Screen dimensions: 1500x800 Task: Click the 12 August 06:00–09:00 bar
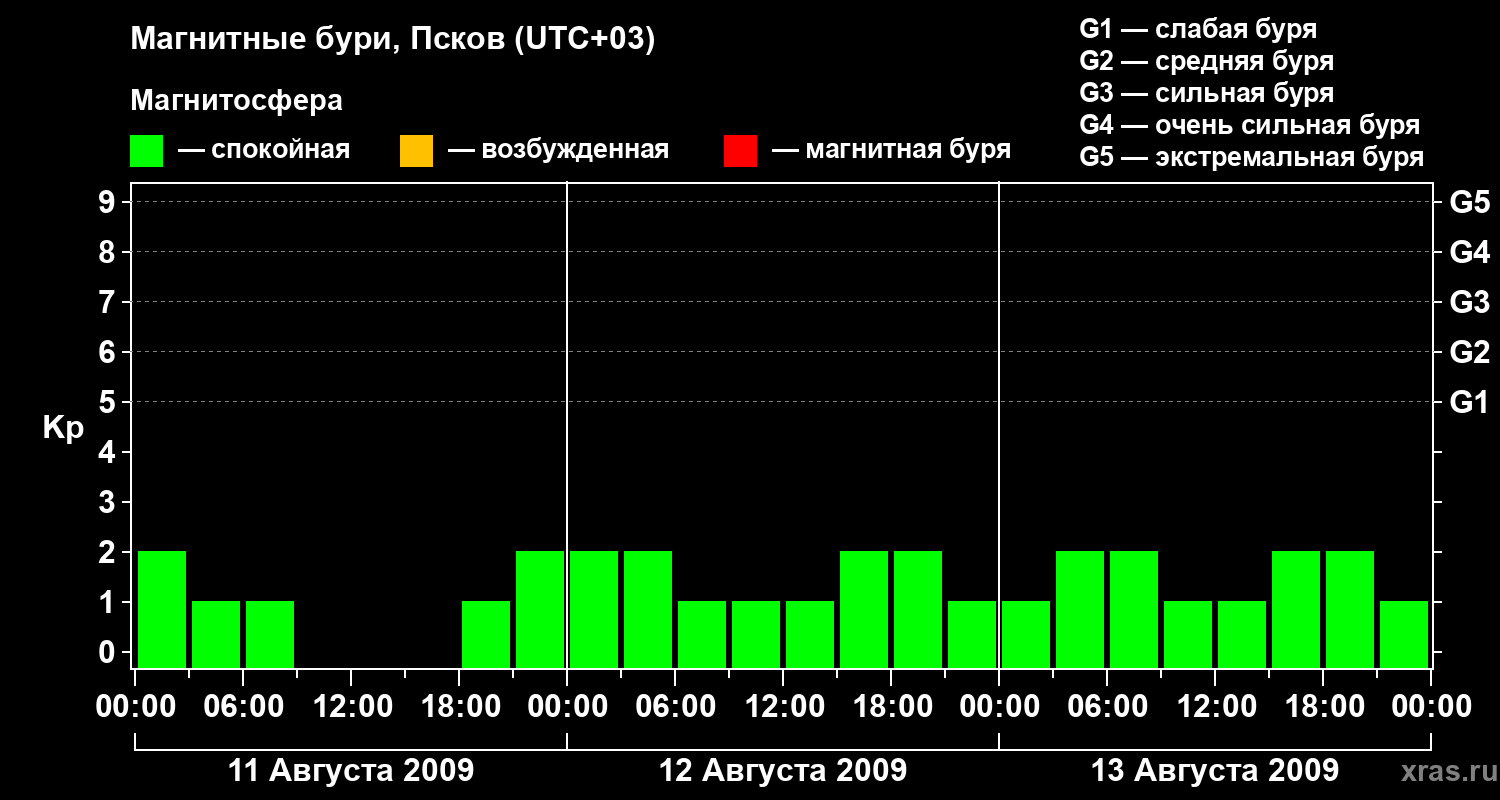click(702, 634)
